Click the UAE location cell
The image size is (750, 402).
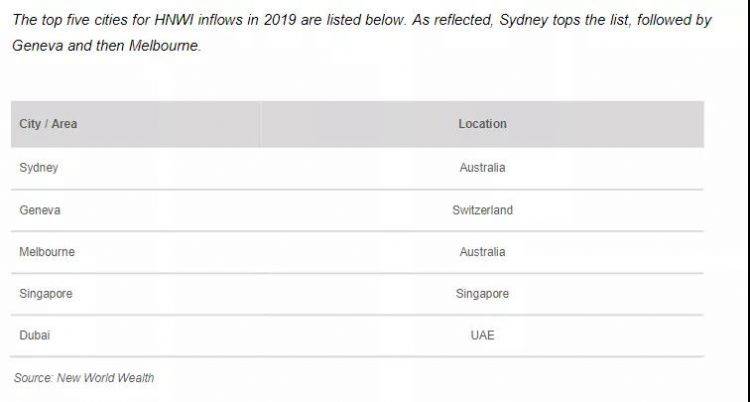tap(482, 335)
